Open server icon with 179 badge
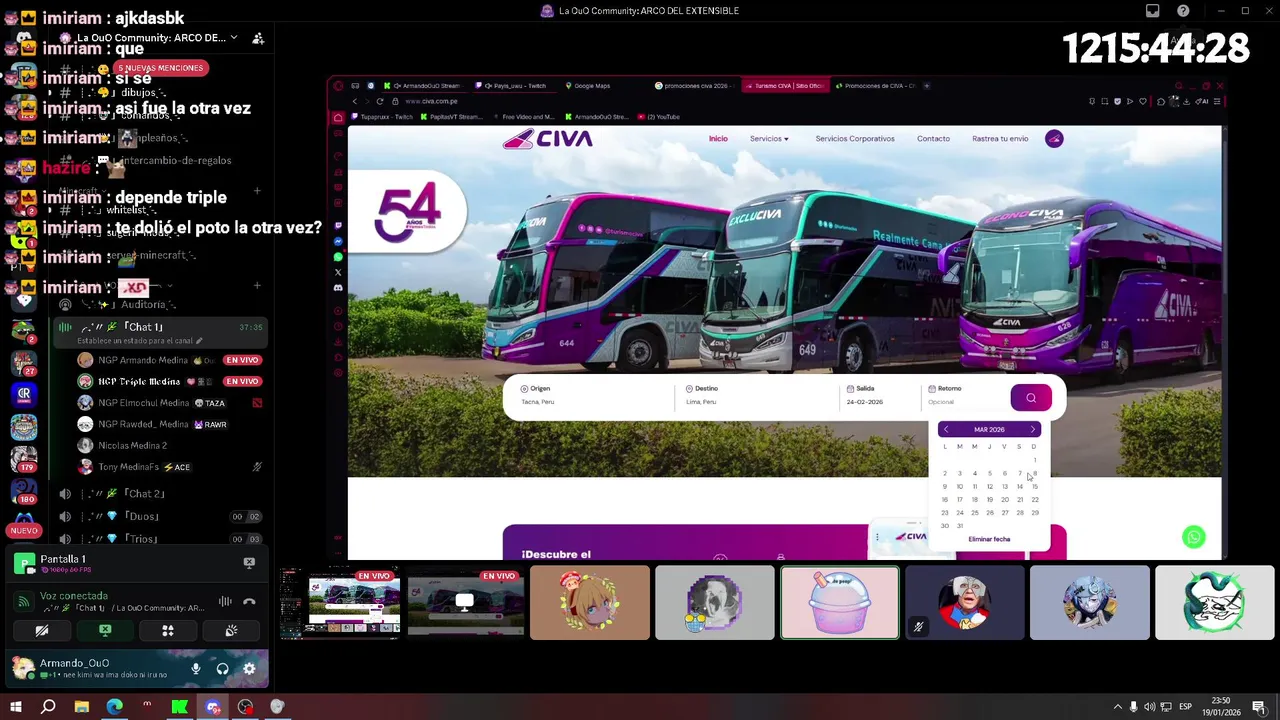Image resolution: width=1280 pixels, height=720 pixels. (x=24, y=459)
